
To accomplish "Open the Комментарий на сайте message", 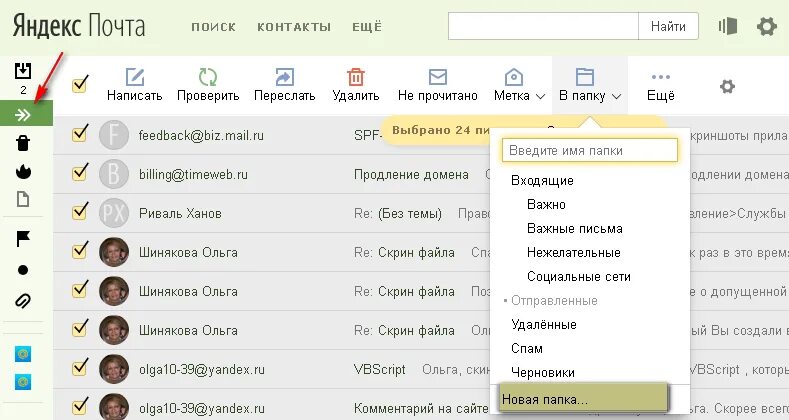I will pos(421,408).
